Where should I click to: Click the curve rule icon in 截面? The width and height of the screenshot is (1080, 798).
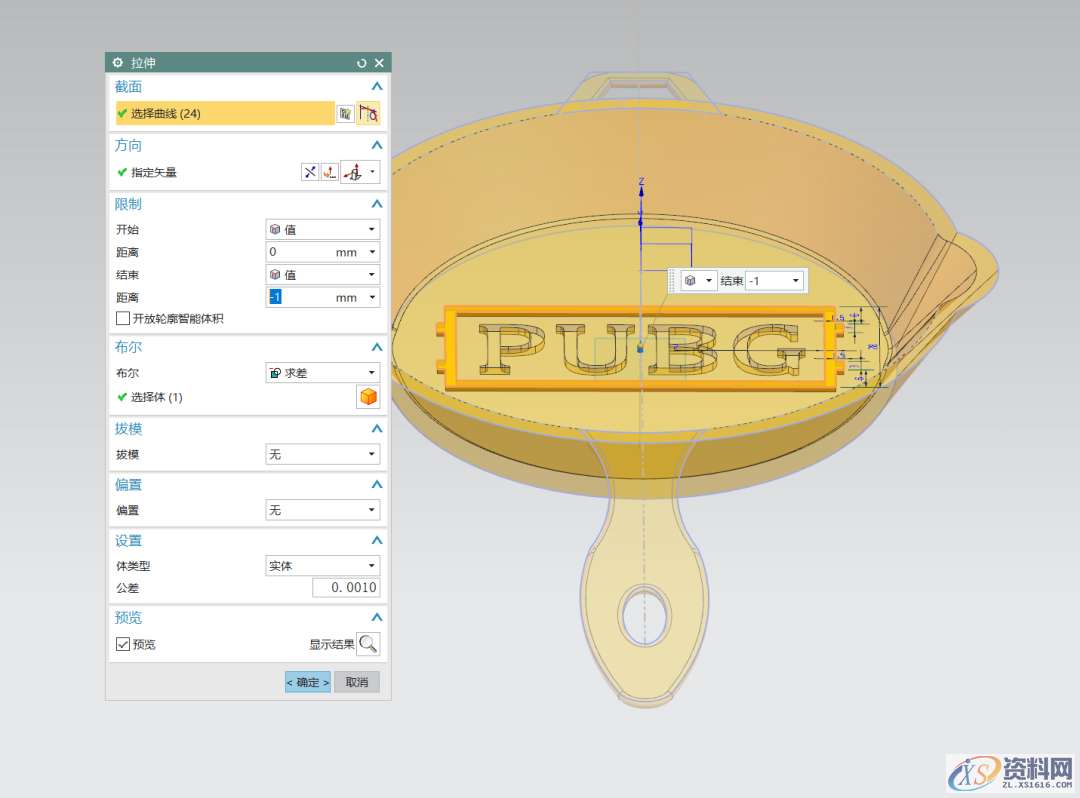click(x=368, y=114)
